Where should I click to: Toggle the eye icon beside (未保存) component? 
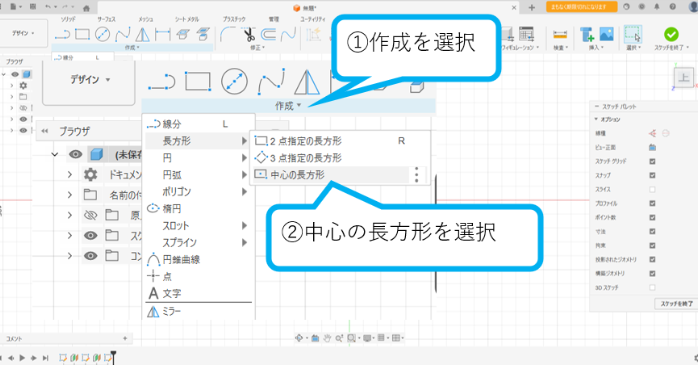click(75, 154)
